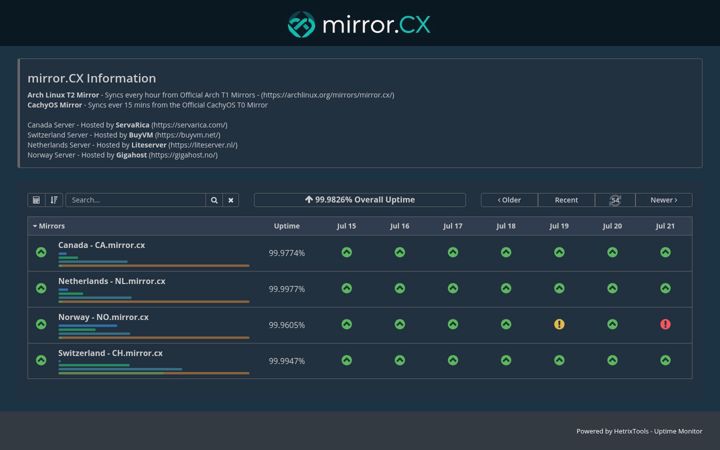720x450 pixels.
Task: Click Switzerland Jul 17 status icon
Action: click(453, 360)
